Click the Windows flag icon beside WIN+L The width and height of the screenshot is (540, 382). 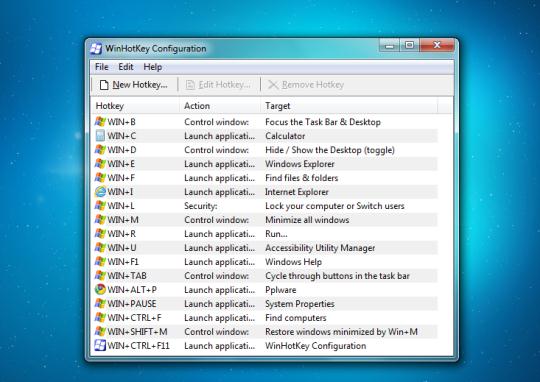(100, 206)
